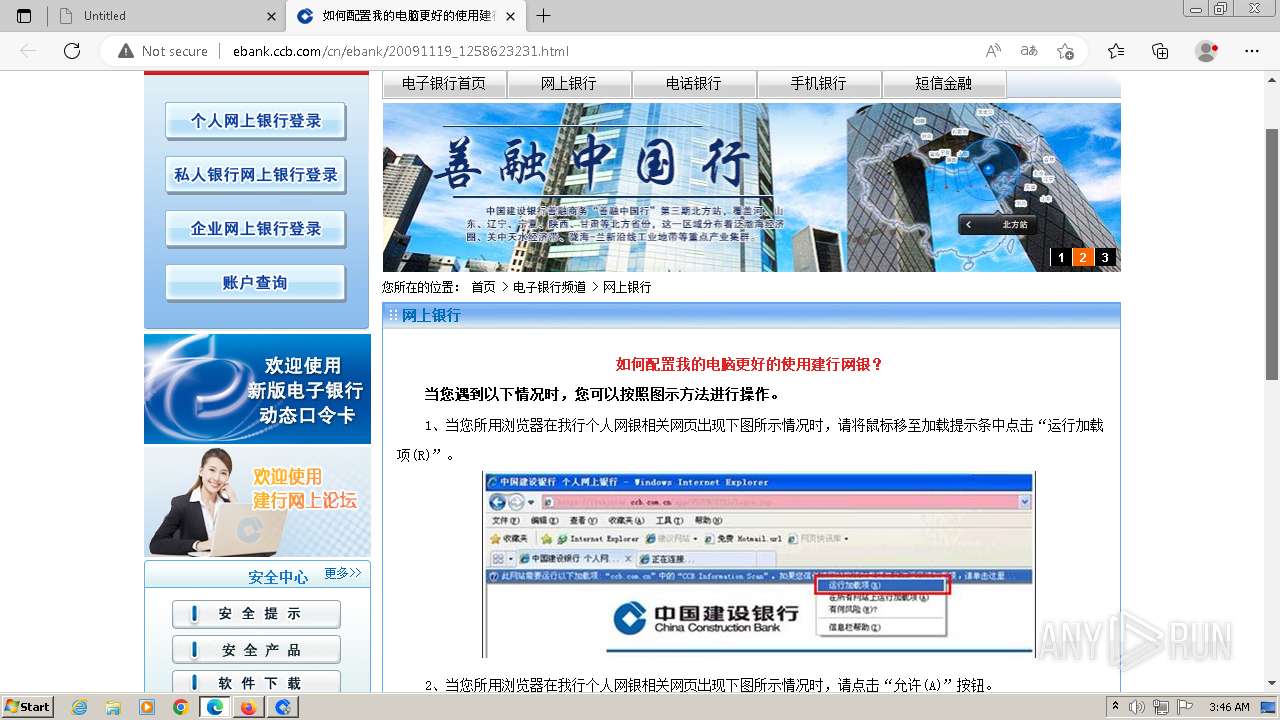Click the 电子银行频道 breadcrumb link
Image resolution: width=1280 pixels, height=720 pixels.
pyautogui.click(x=549, y=287)
